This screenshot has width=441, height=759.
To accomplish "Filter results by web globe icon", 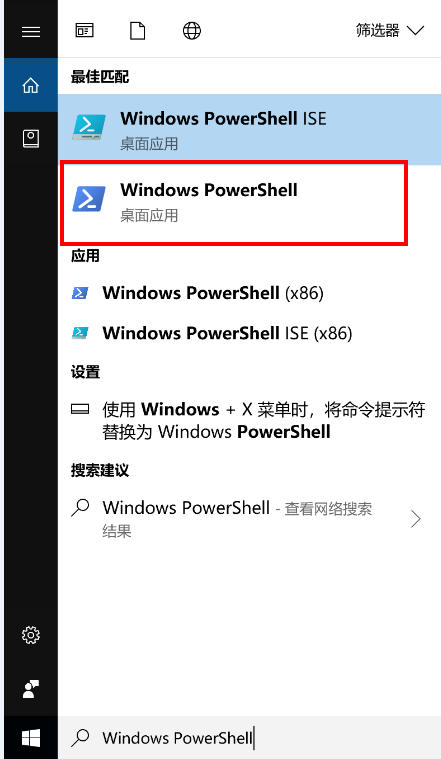I will (x=192, y=31).
